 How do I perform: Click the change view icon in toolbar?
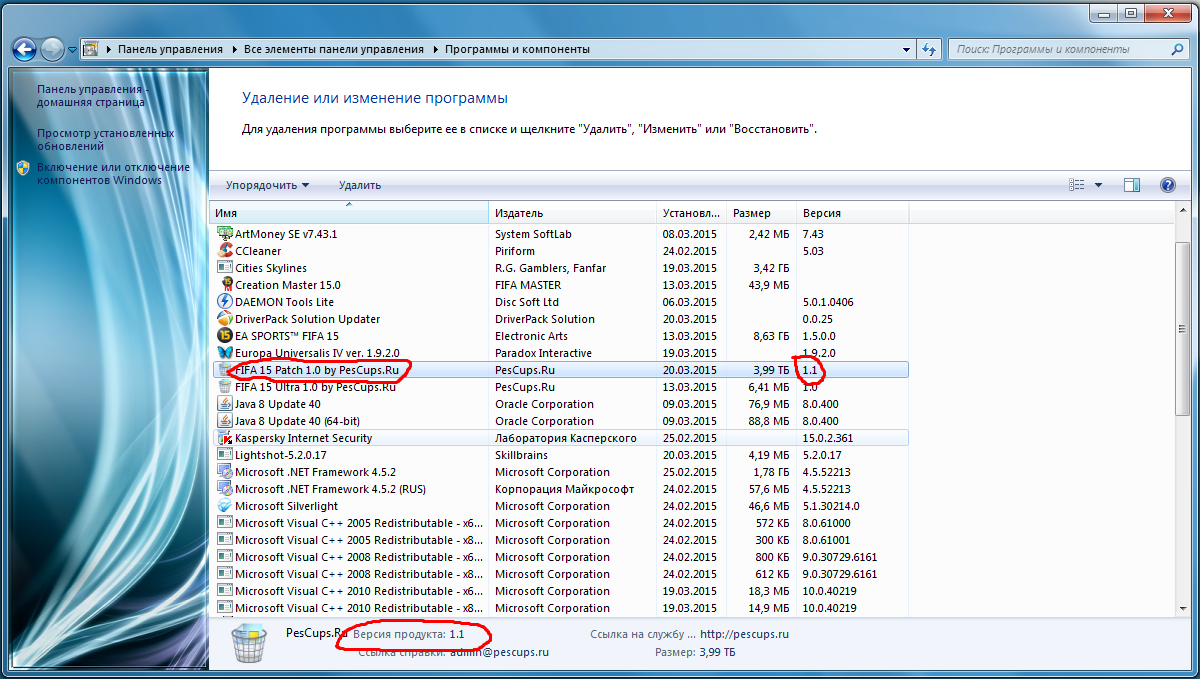(x=1077, y=185)
